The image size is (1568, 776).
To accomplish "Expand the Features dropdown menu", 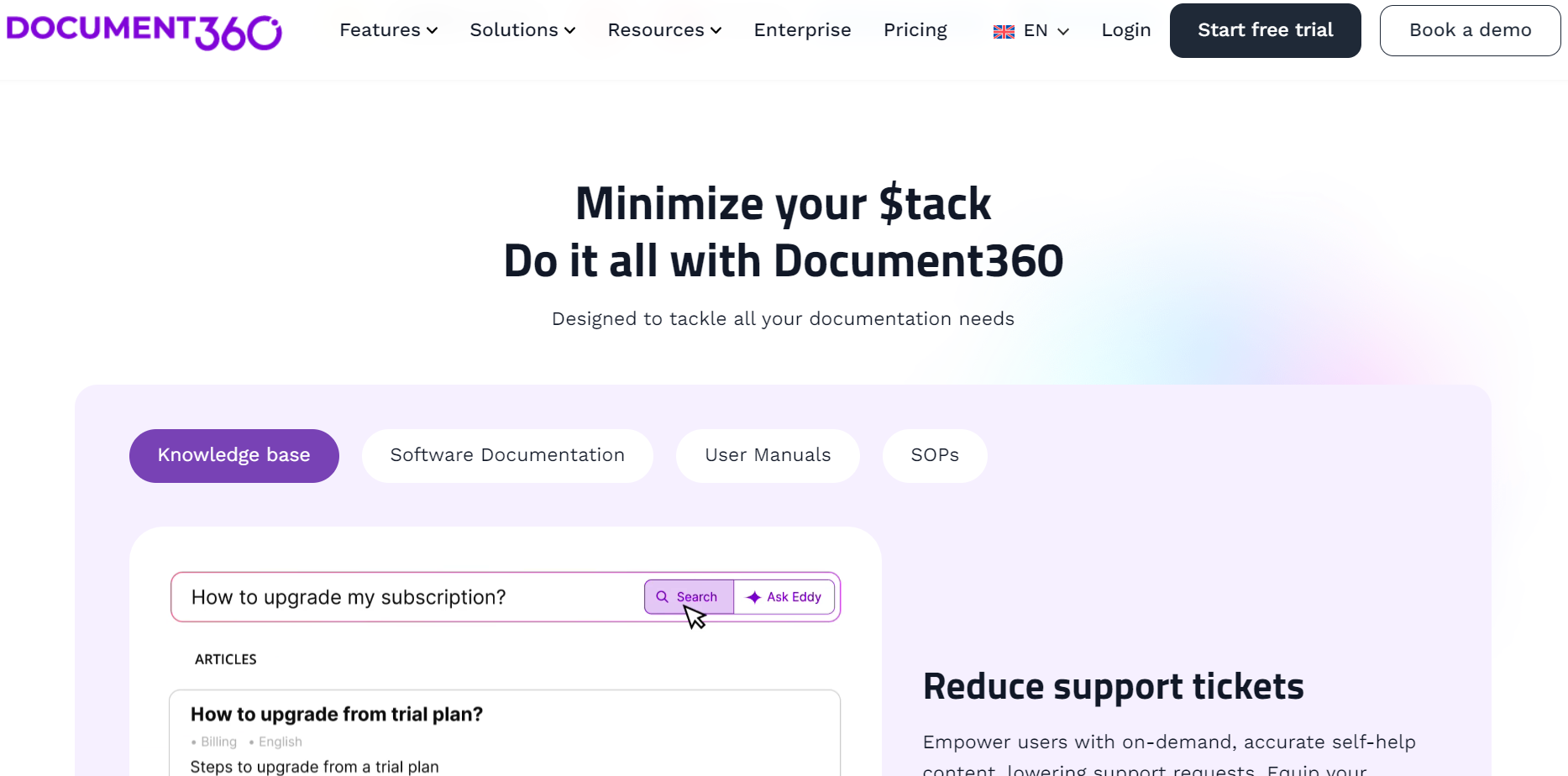I will point(389,30).
